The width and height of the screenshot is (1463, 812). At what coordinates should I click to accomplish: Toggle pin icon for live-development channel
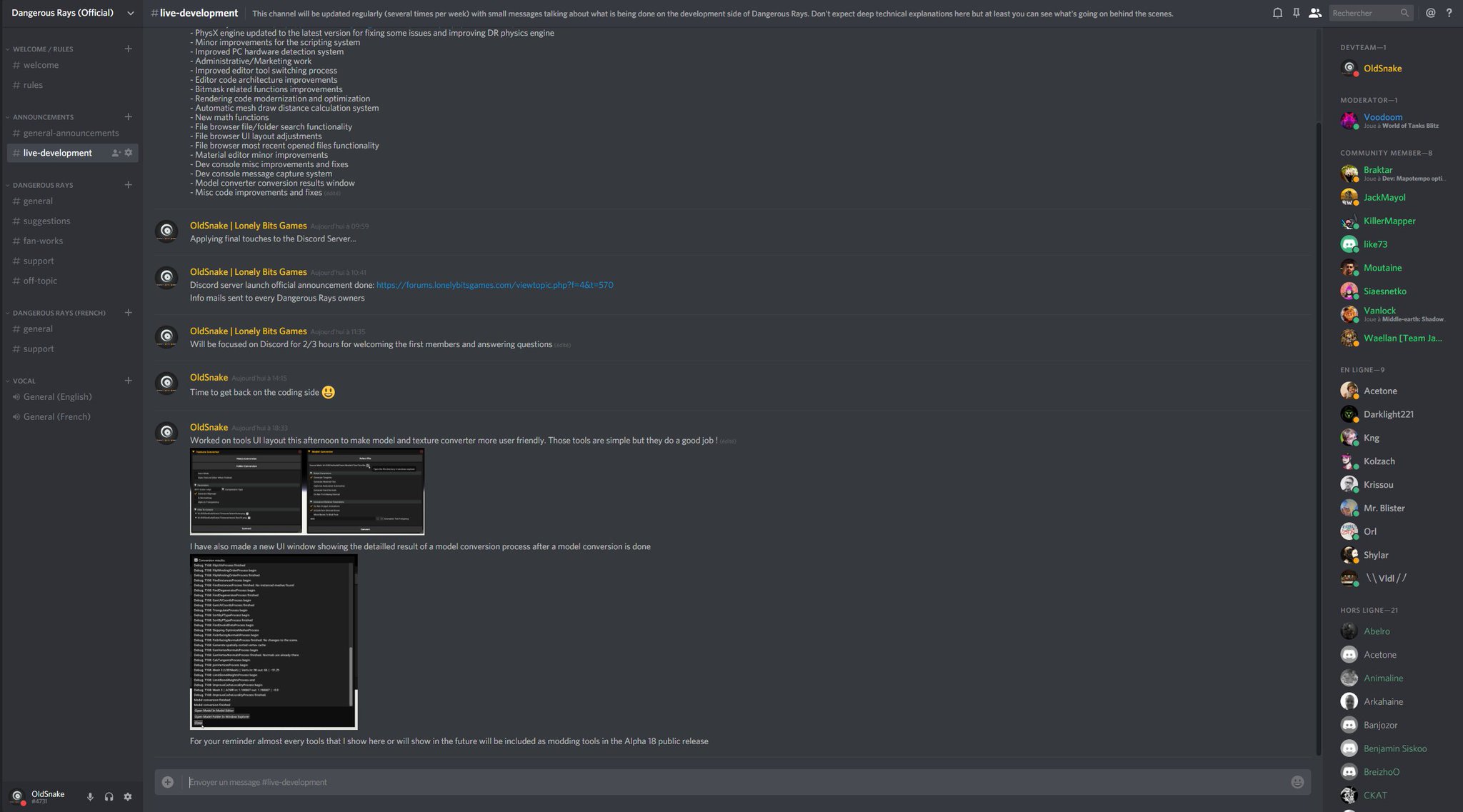pos(1295,13)
